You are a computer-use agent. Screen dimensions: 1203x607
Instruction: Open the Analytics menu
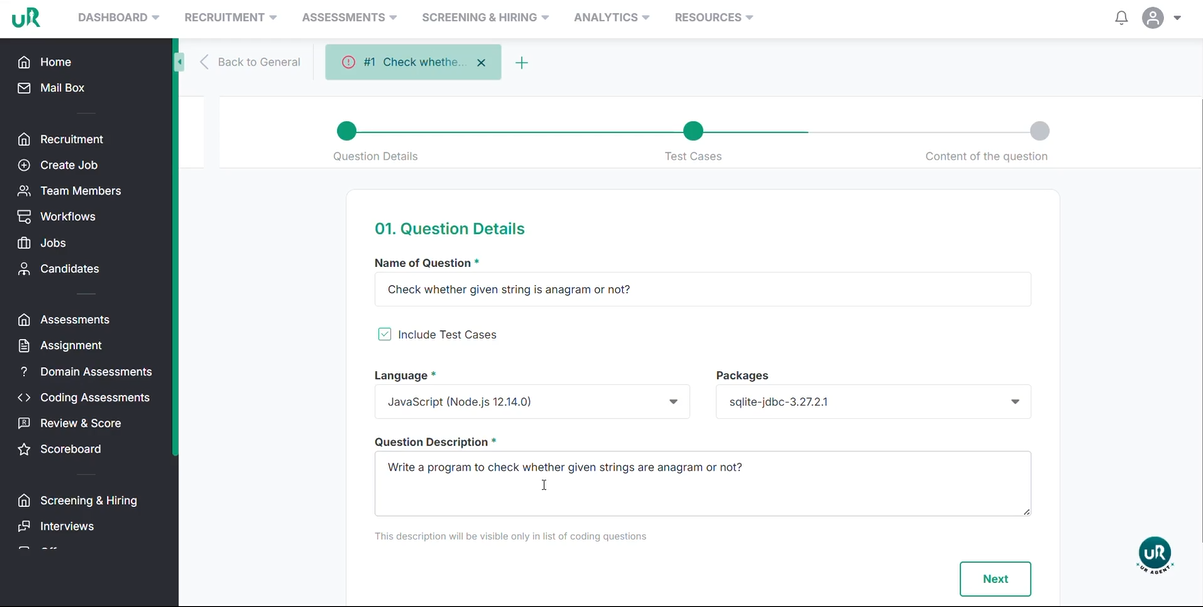(x=611, y=18)
